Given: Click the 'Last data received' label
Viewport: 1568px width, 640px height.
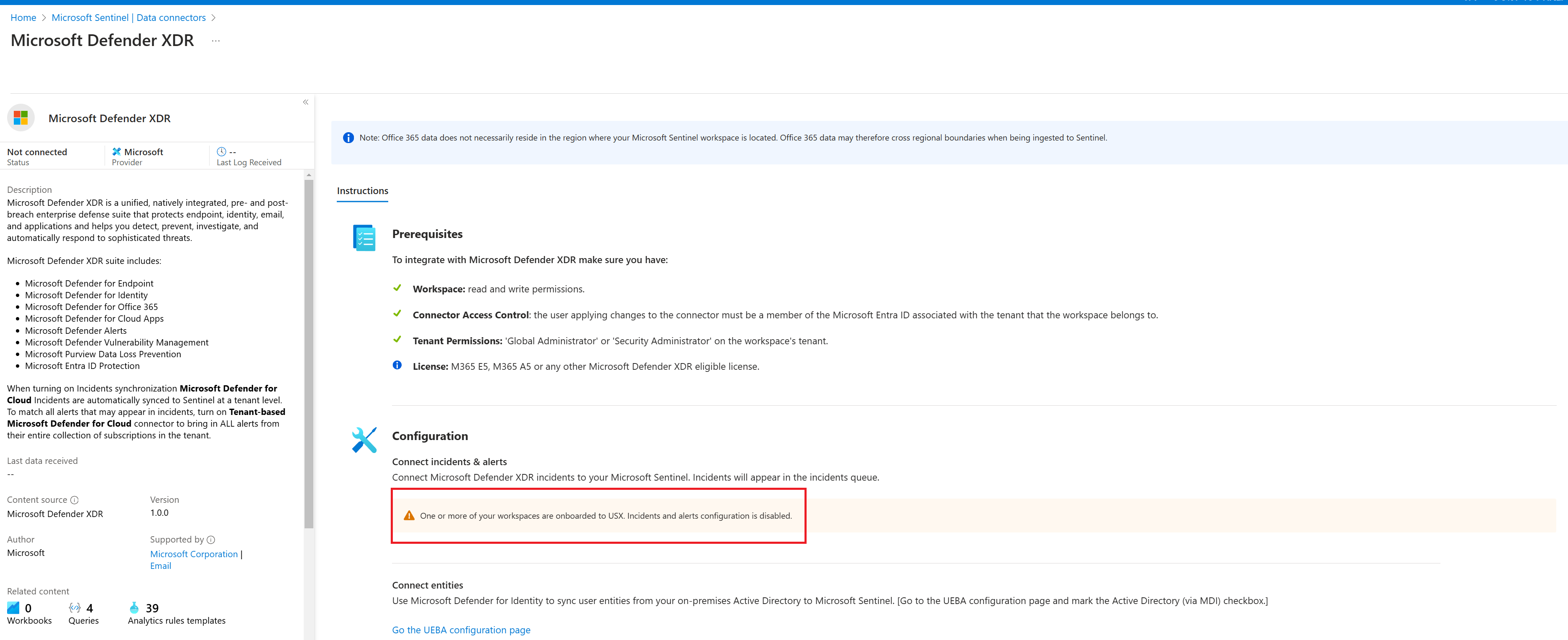Looking at the screenshot, I should [43, 461].
